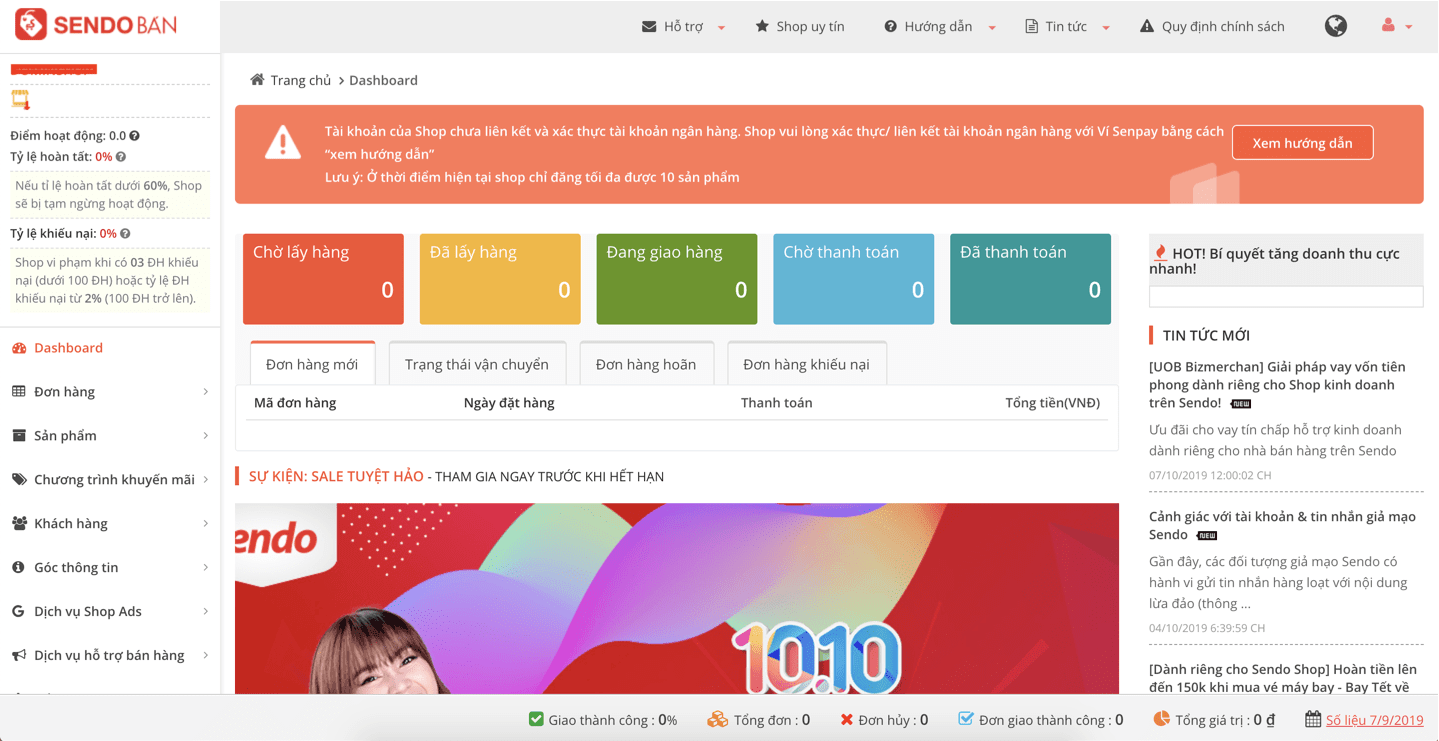Viewport: 1439px width, 741px height.
Task: Expand the Hướng dẫn dropdown arrow
Action: (x=992, y=28)
